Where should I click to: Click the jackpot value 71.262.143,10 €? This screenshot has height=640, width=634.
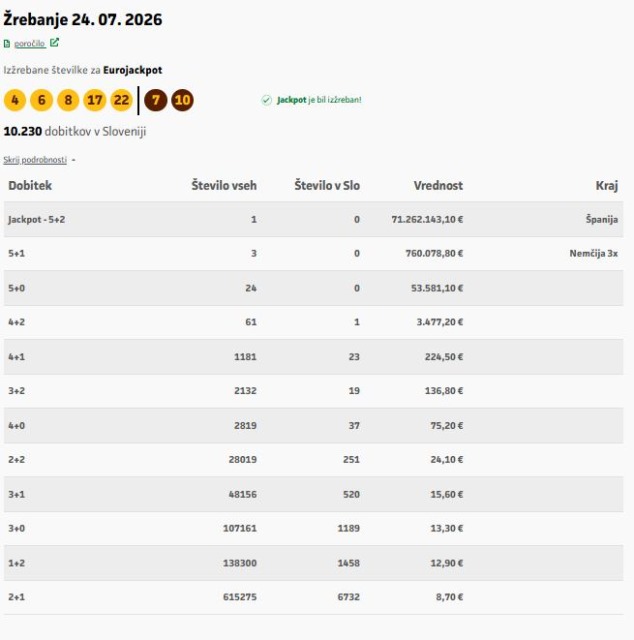click(x=427, y=220)
